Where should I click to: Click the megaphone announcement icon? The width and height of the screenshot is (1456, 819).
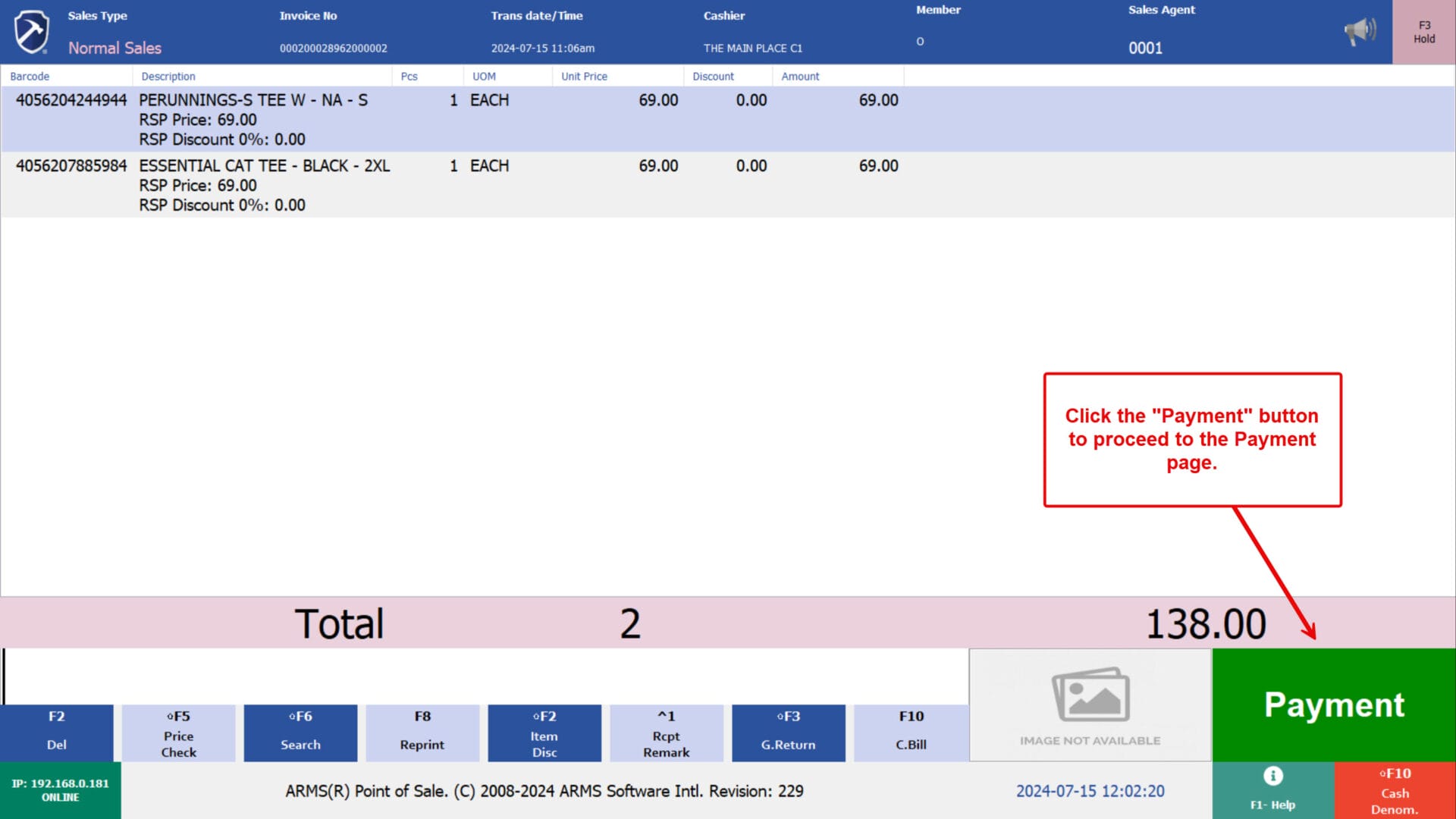(x=1360, y=31)
